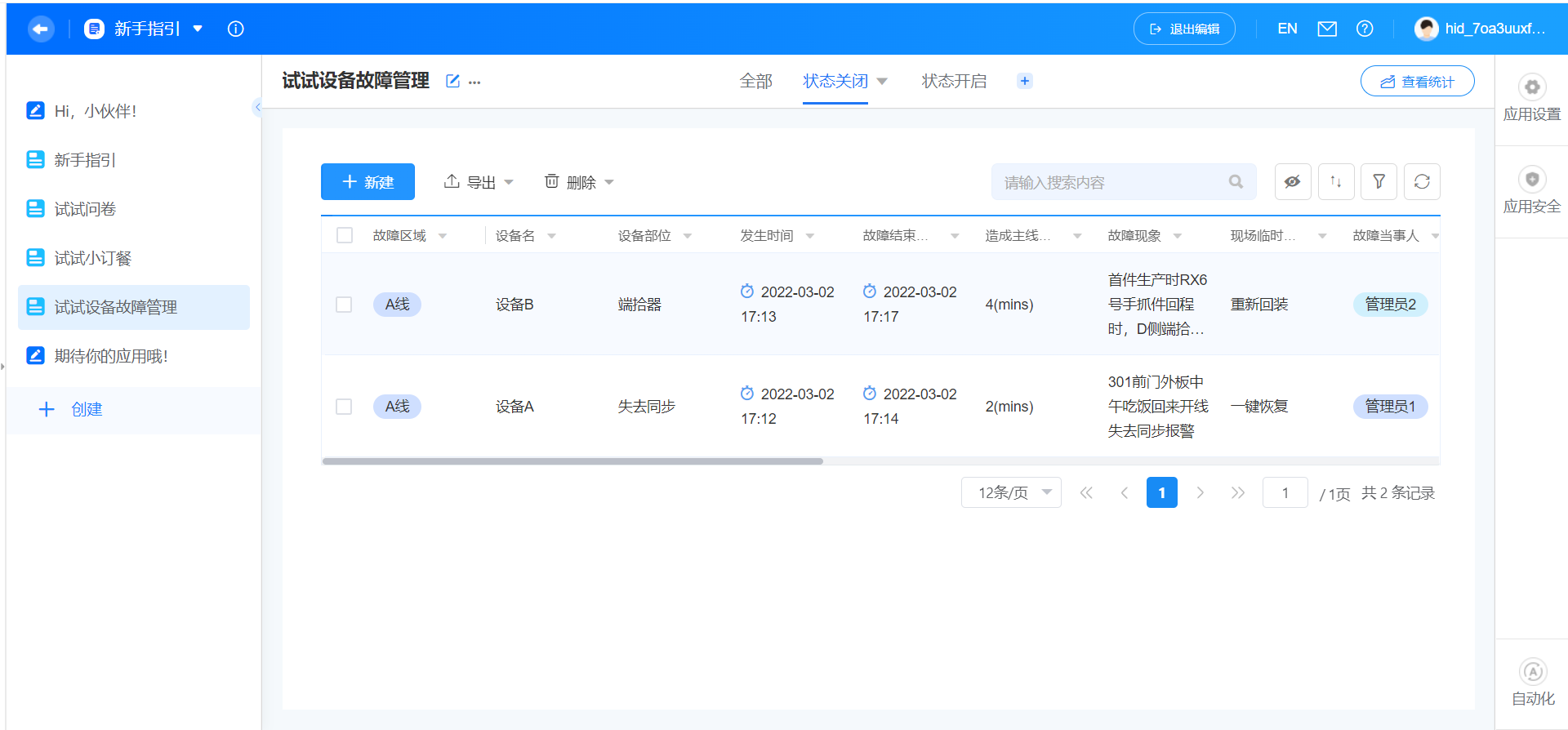The height and width of the screenshot is (730, 1568).
Task: Tick the select-all header checkbox
Action: click(345, 235)
